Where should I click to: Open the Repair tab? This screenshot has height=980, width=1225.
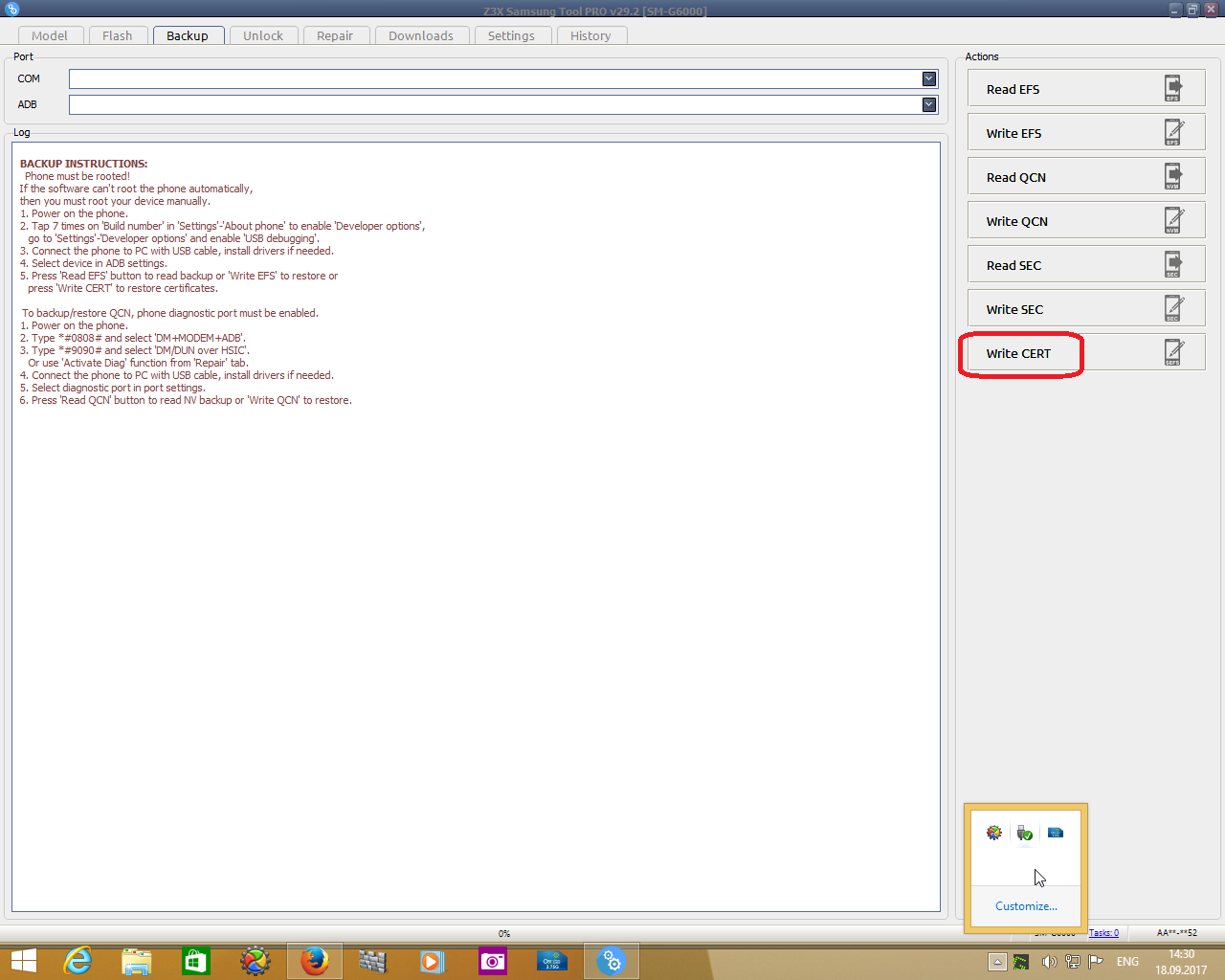point(335,35)
